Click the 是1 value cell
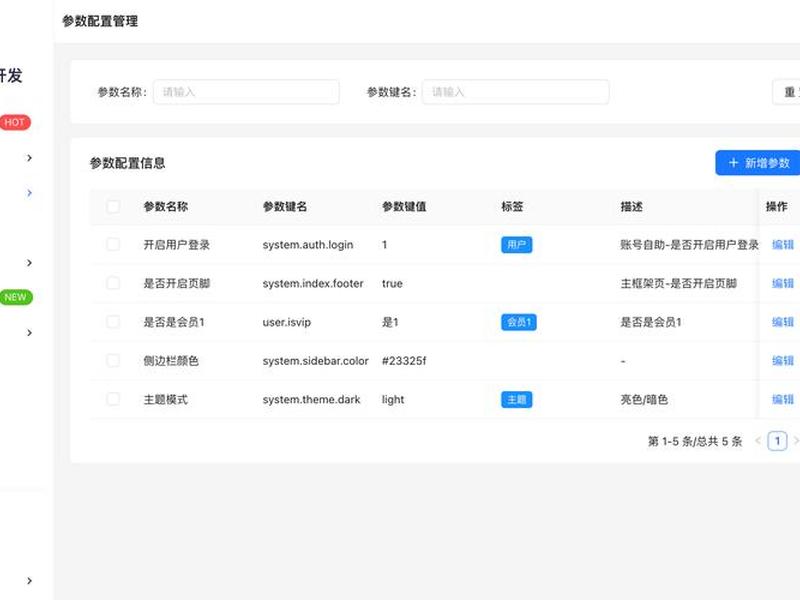Image resolution: width=800 pixels, height=600 pixels. pyautogui.click(x=390, y=322)
